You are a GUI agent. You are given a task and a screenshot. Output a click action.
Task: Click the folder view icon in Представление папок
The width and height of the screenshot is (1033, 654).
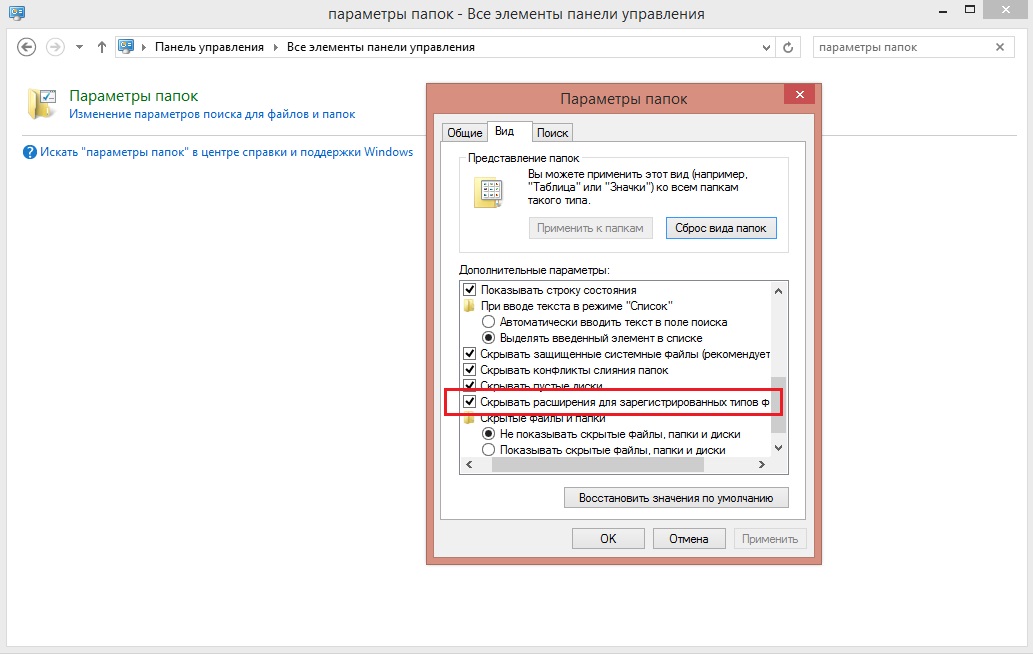click(489, 193)
